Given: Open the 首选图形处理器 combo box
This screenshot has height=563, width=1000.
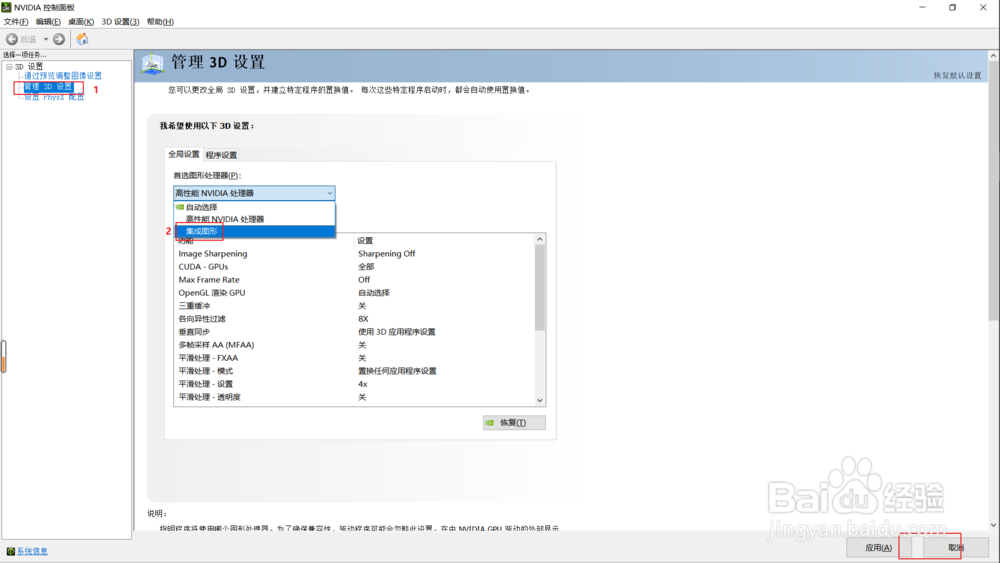Looking at the screenshot, I should [x=254, y=193].
